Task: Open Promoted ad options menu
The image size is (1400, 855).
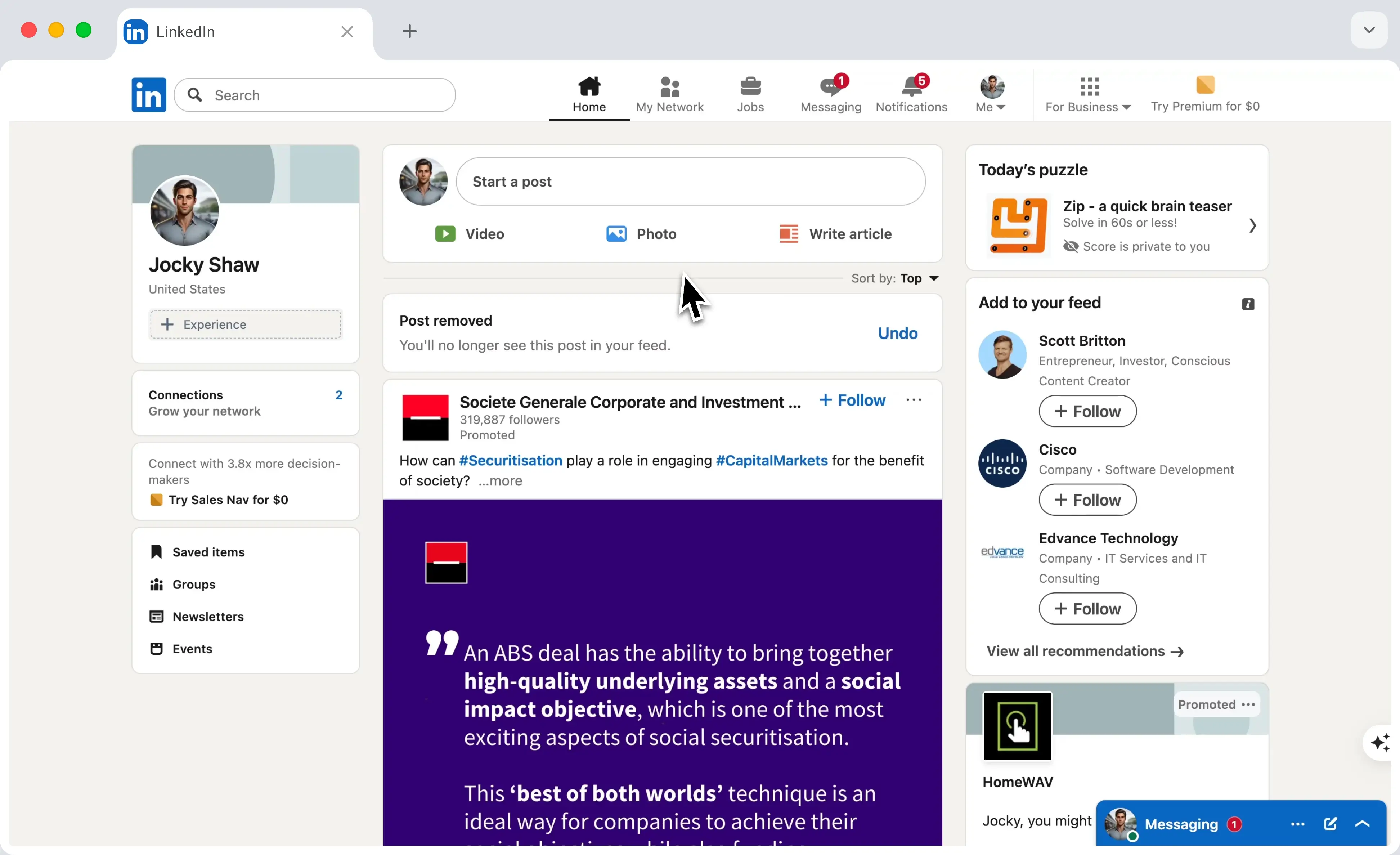Action: pyautogui.click(x=1248, y=705)
